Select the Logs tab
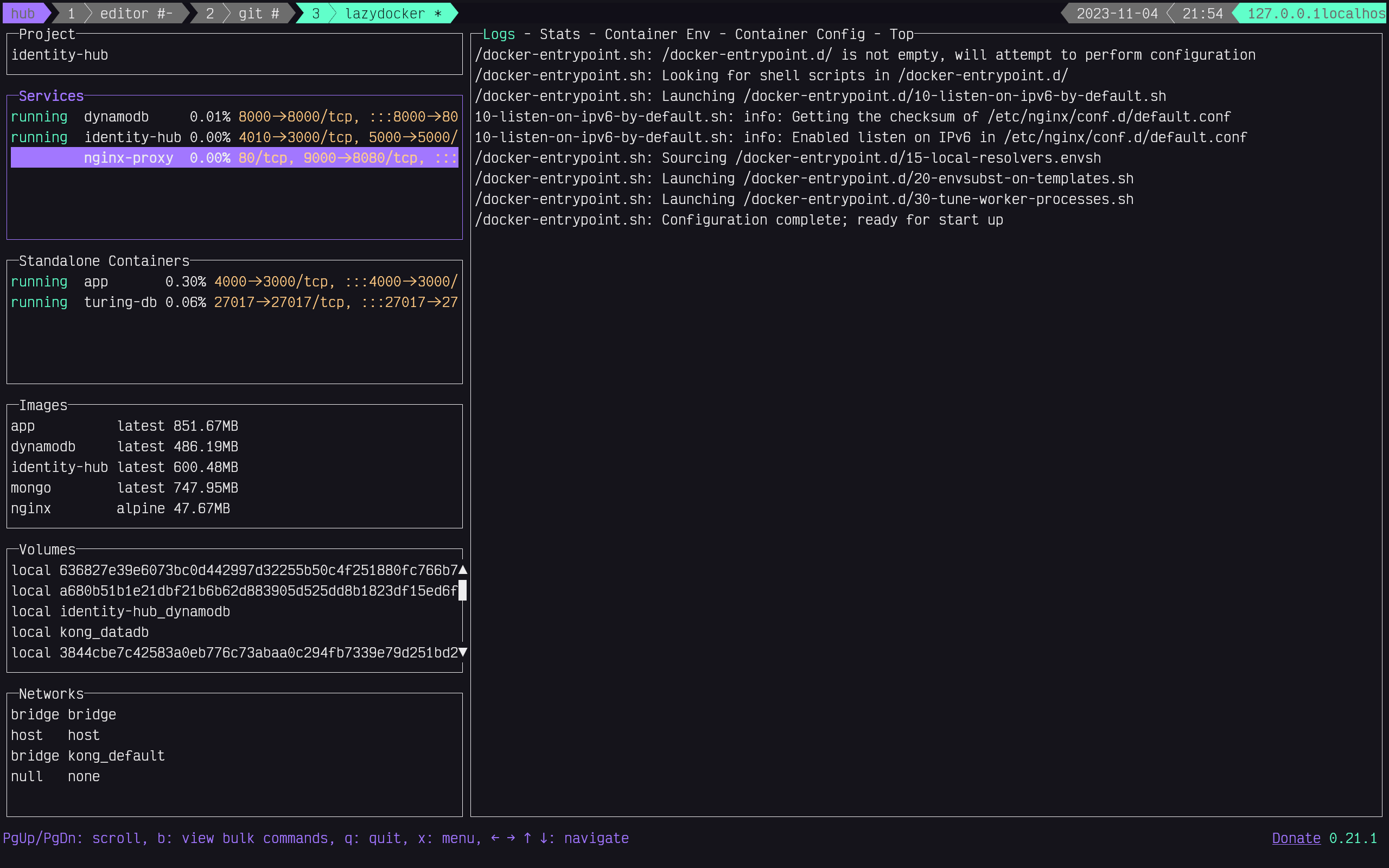The height and width of the screenshot is (868, 1389). point(498,34)
